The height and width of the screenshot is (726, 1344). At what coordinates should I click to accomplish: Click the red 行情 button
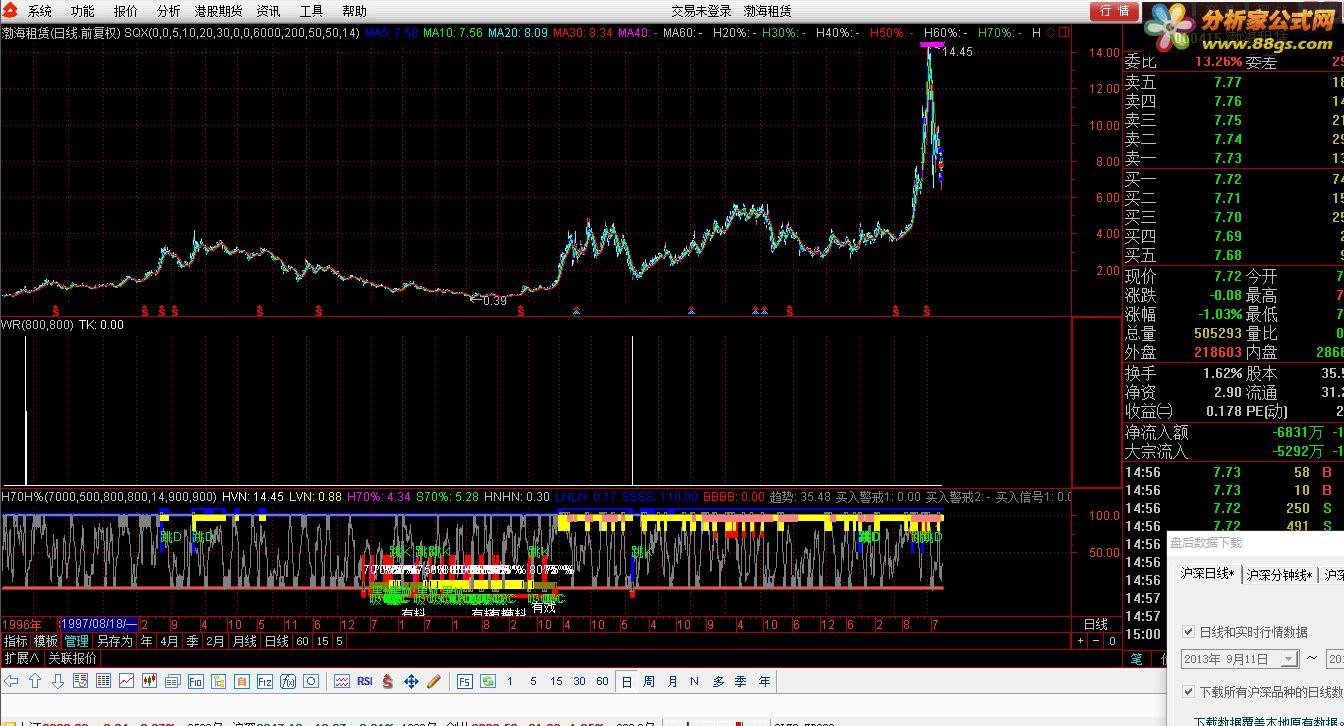pyautogui.click(x=1114, y=11)
